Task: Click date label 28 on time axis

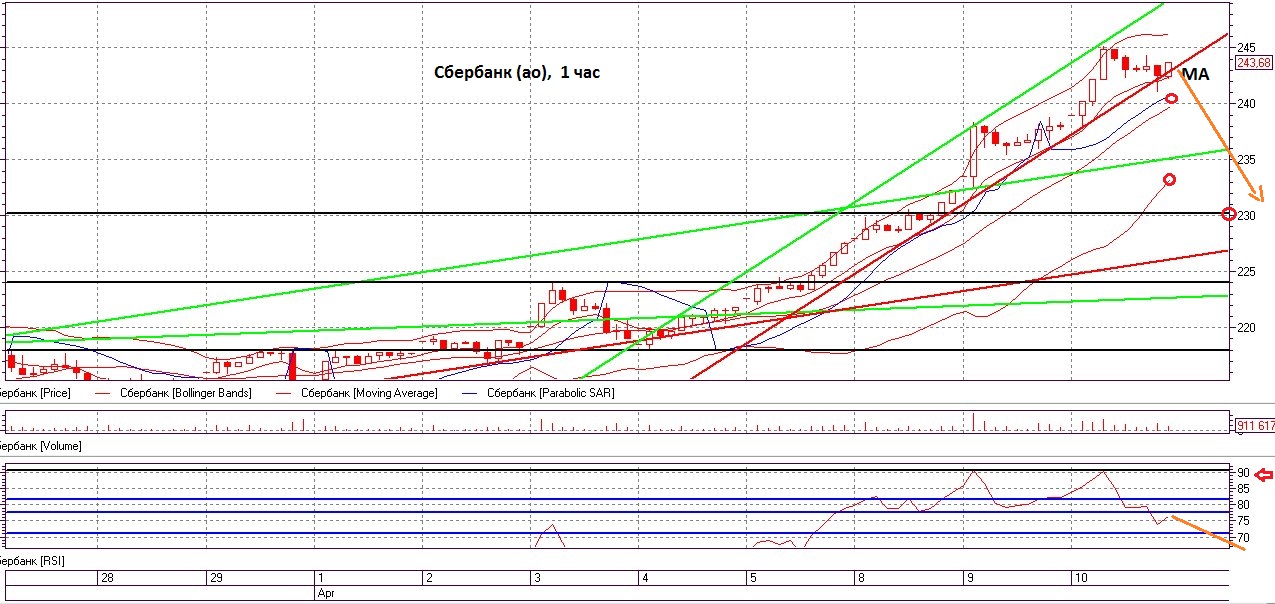Action: coord(107,578)
